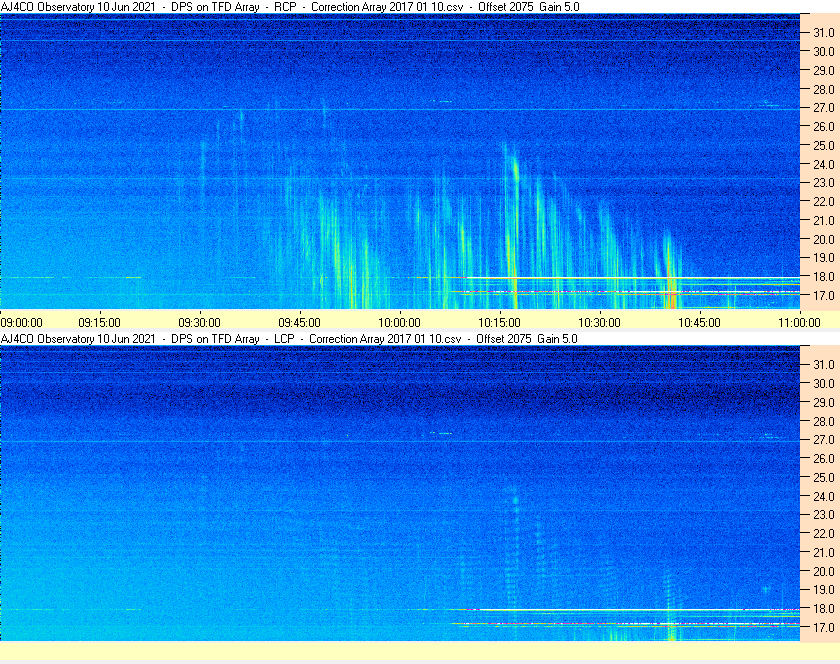
Task: Click the 27.0 frequency label in RCP plot
Action: 824,108
